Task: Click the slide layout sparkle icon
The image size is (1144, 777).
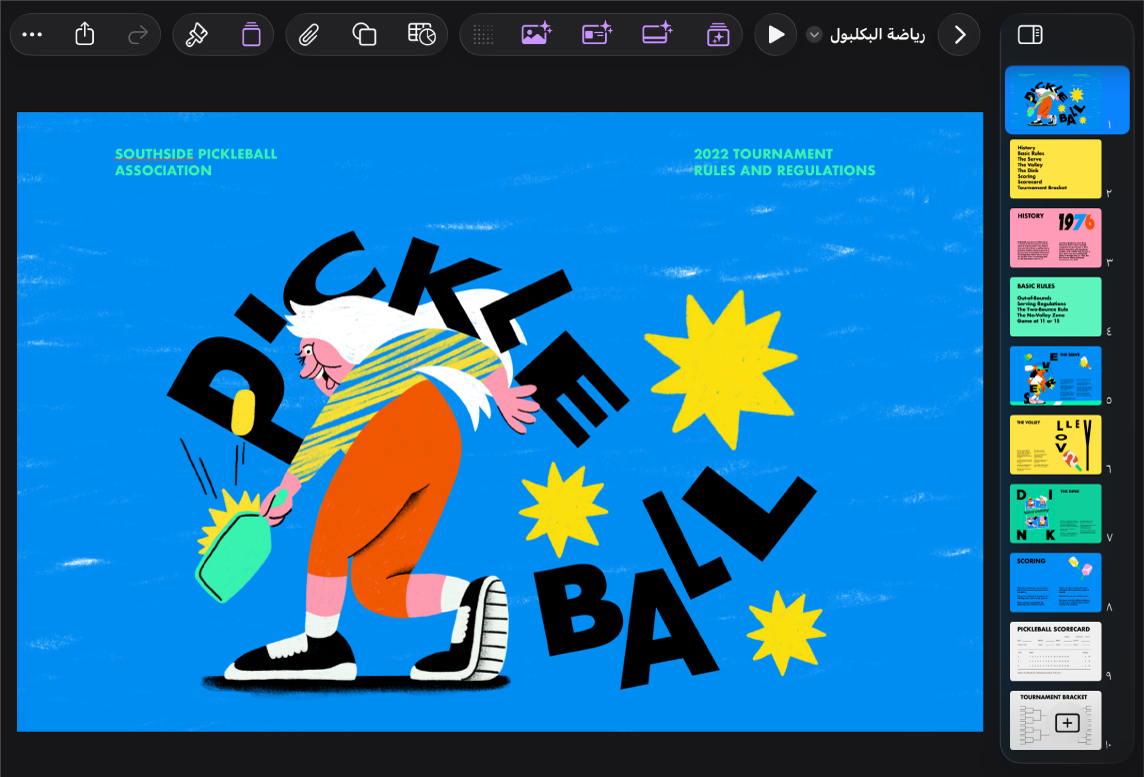Action: click(657, 34)
